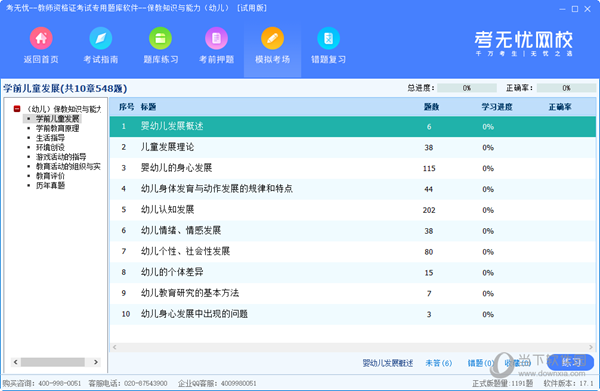Maximize the application window
The image size is (600, 391).
click(x=575, y=9)
